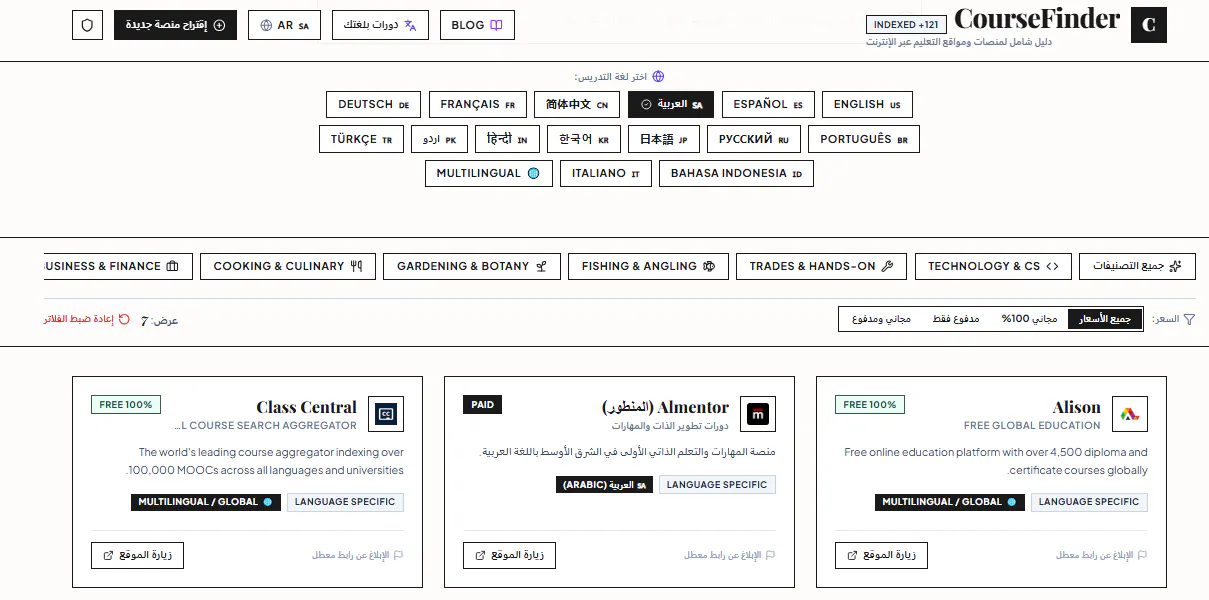The width and height of the screenshot is (1209, 600).
Task: Click Alison card title
Action: click(1077, 407)
